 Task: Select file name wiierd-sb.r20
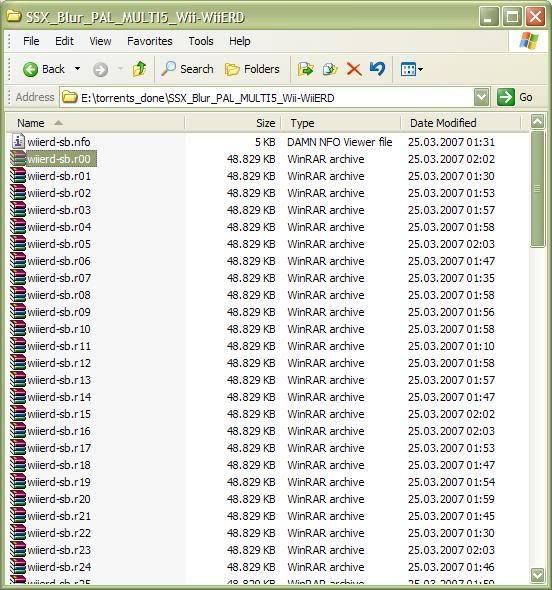click(x=59, y=499)
